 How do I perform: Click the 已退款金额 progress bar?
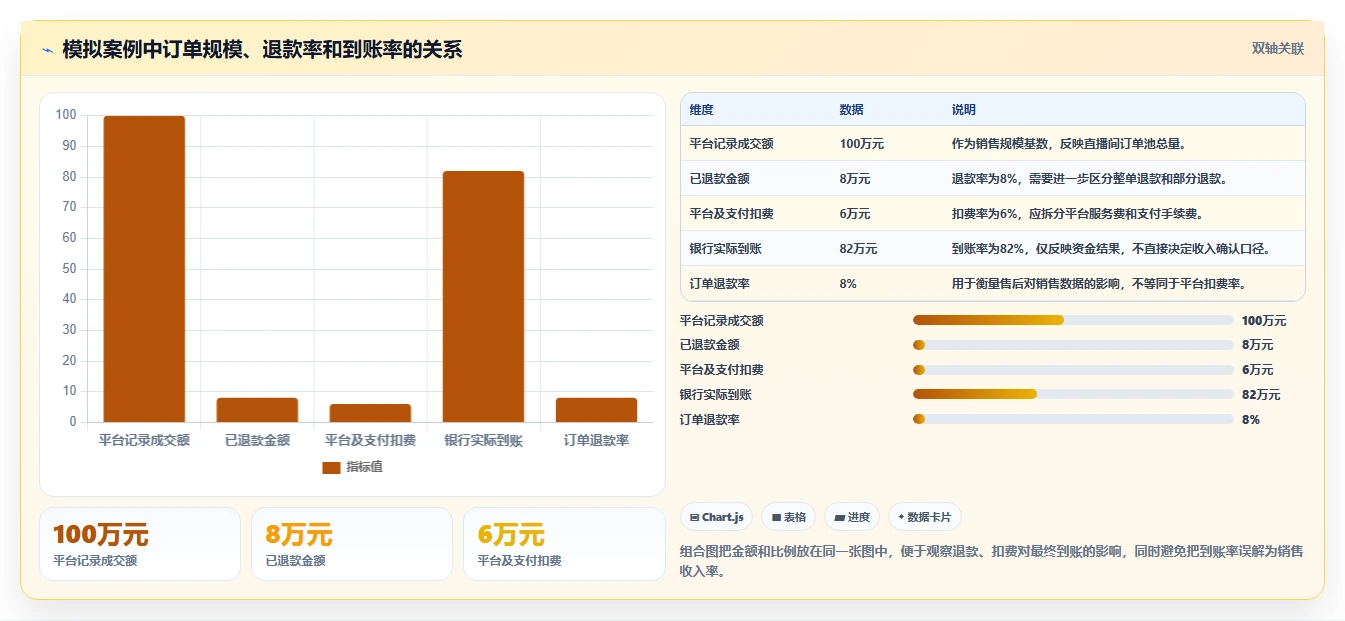pyautogui.click(x=1073, y=345)
